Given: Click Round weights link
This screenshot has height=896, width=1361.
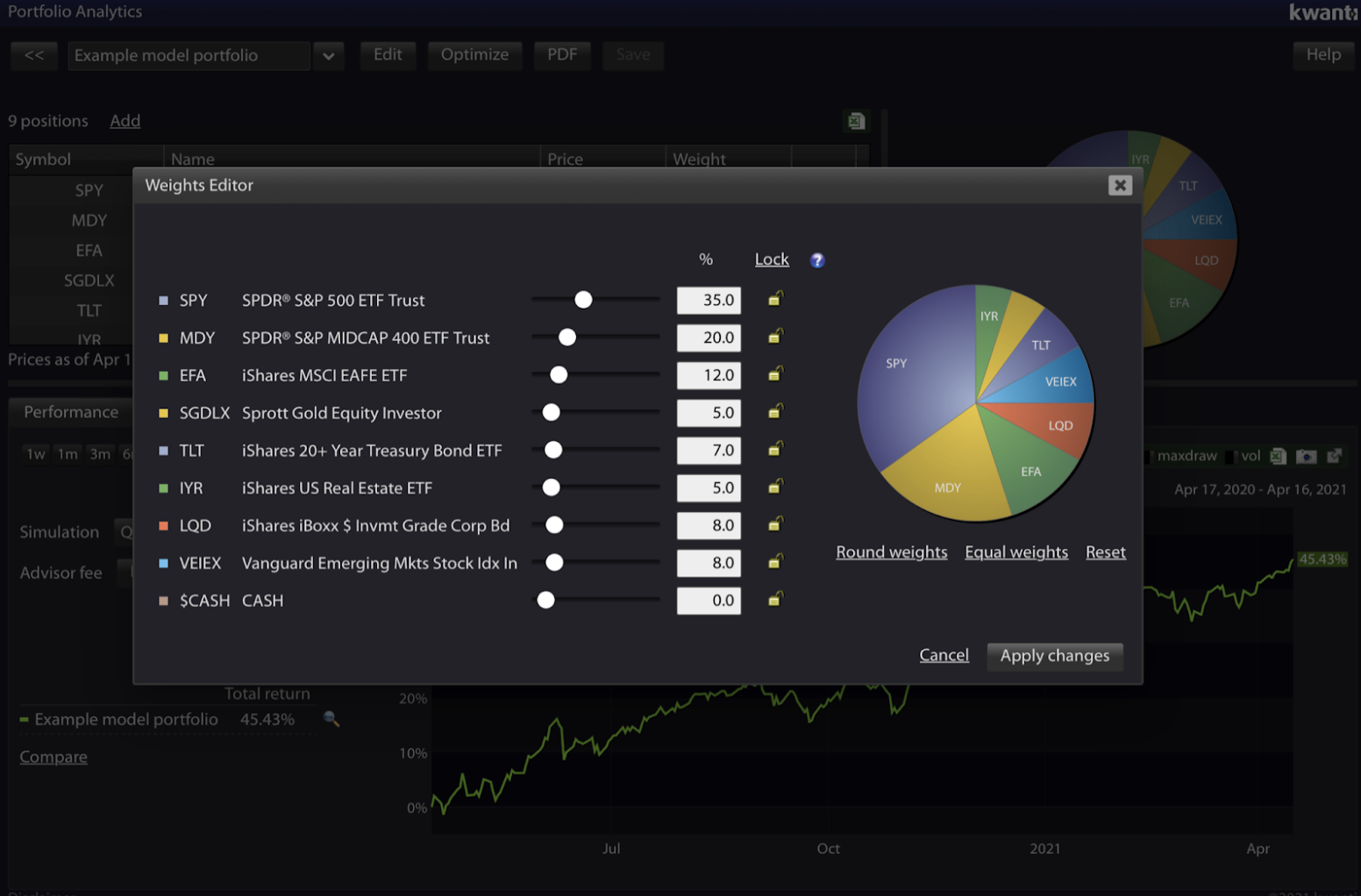Looking at the screenshot, I should point(891,552).
